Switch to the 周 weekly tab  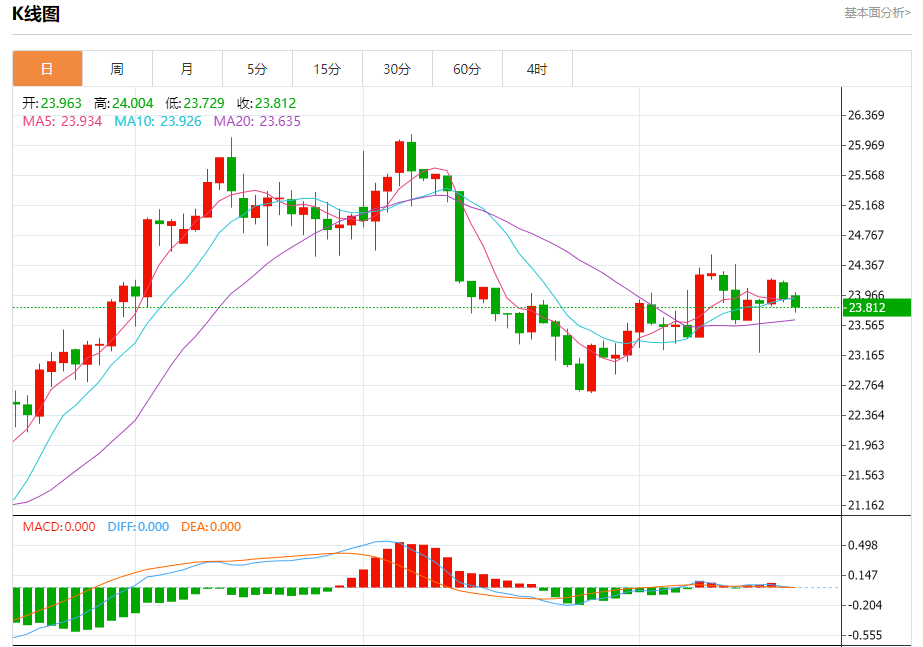point(117,69)
